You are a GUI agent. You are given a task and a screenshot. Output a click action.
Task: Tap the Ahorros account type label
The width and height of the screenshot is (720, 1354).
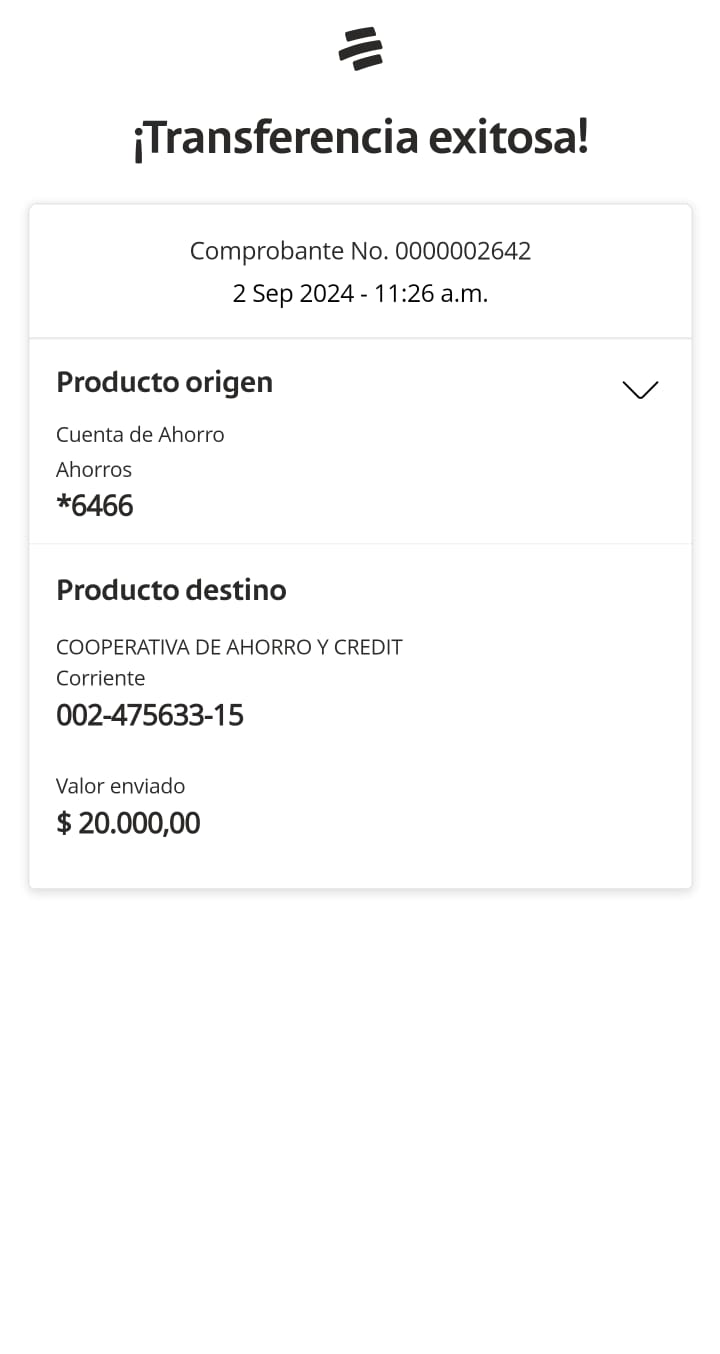coord(94,469)
